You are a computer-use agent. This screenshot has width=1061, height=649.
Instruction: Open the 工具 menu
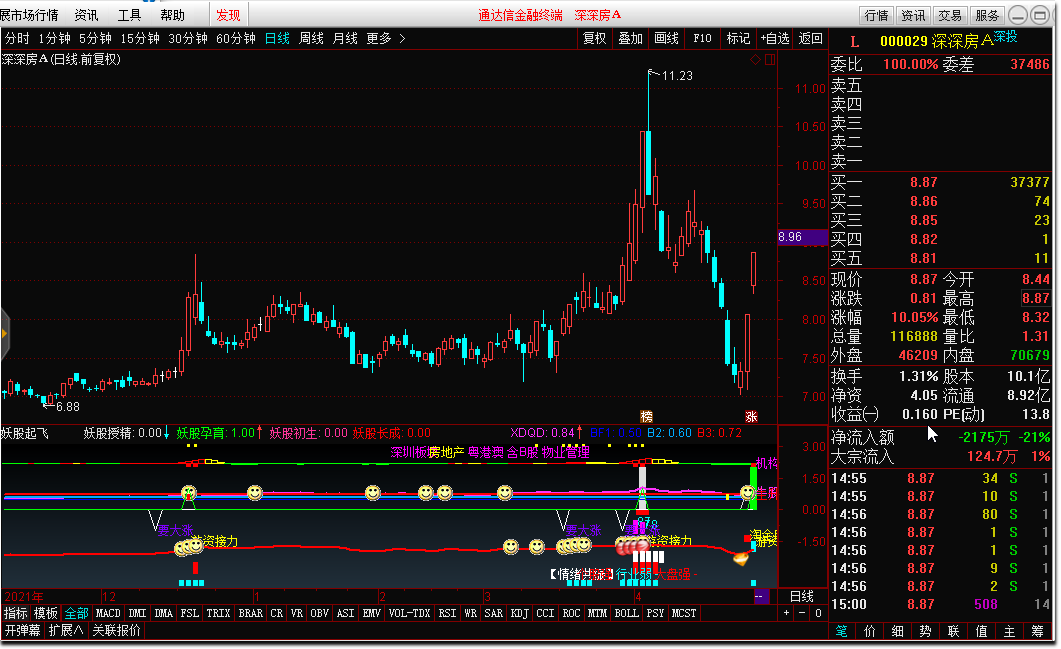tap(129, 15)
